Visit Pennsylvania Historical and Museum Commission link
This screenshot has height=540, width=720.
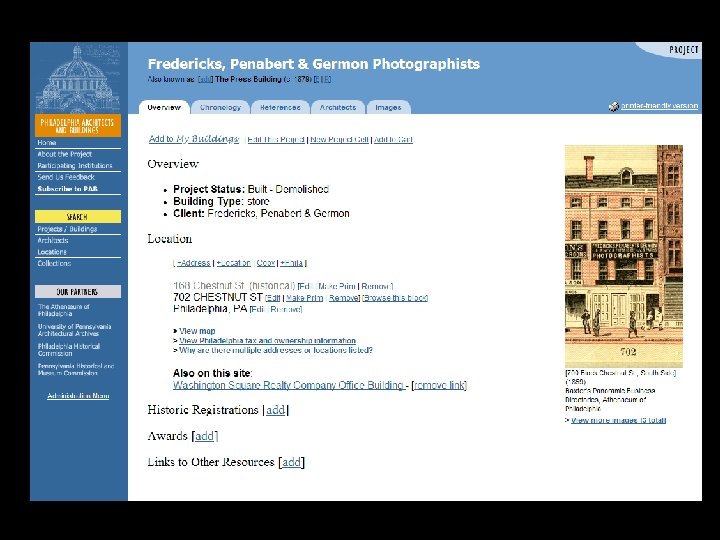[76, 370]
